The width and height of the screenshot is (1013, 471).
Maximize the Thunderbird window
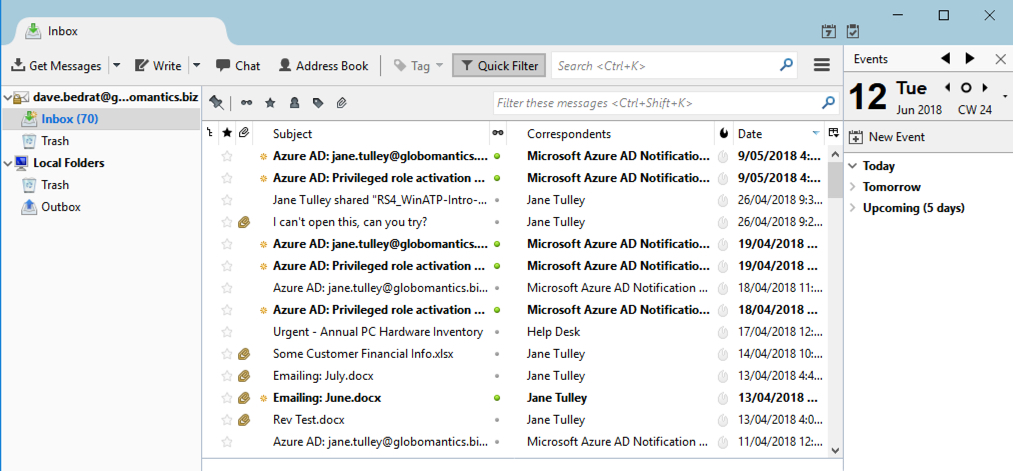point(943,16)
